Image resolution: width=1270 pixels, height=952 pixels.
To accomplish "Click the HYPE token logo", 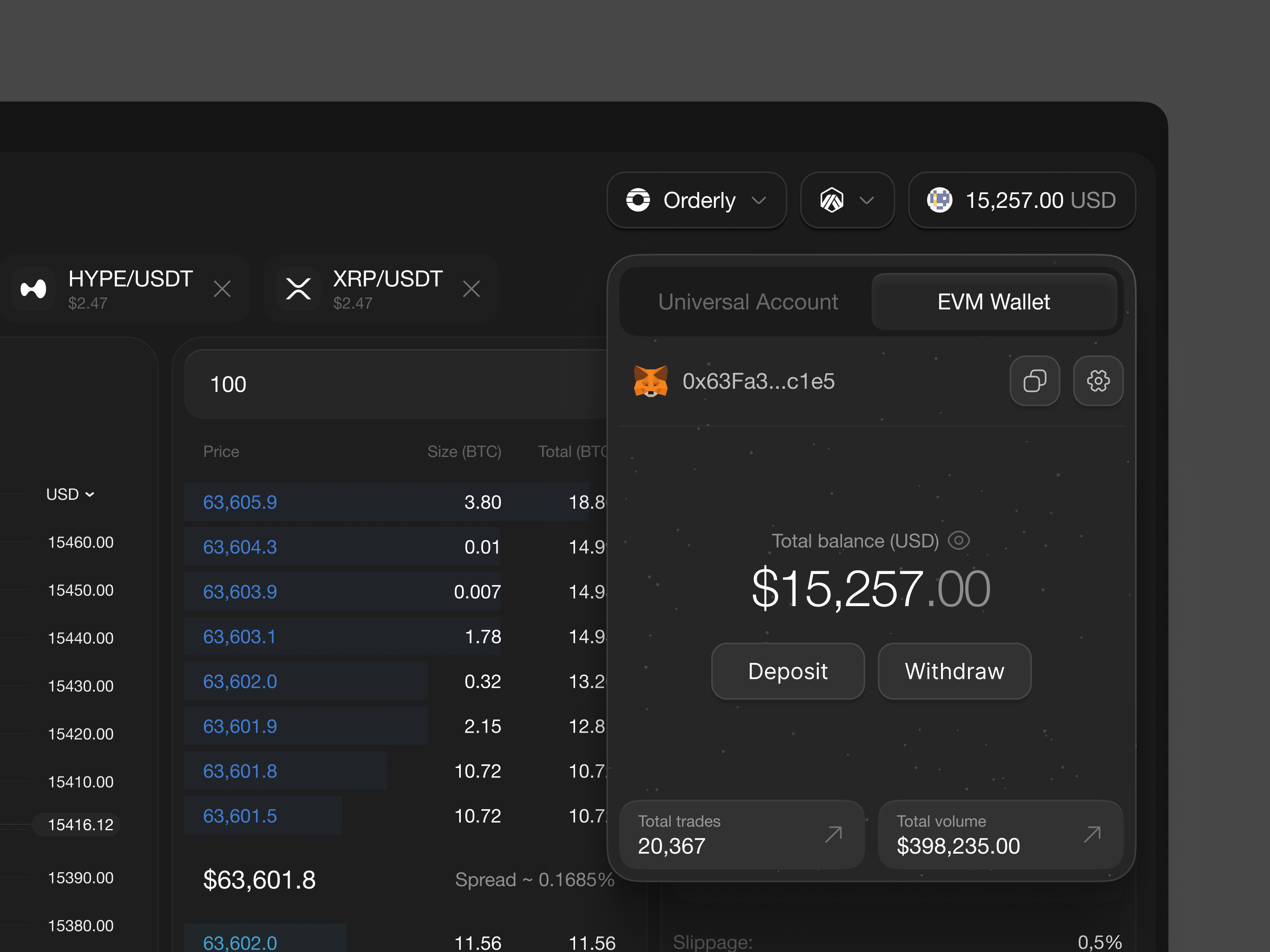I will click(33, 289).
